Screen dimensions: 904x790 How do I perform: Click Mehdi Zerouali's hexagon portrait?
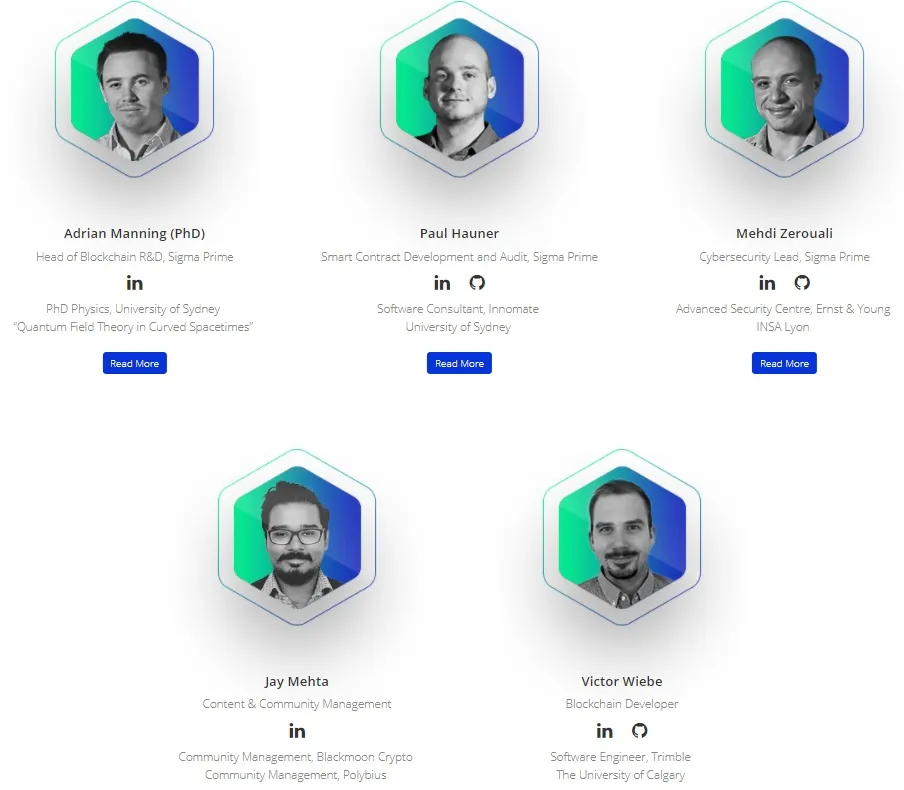(x=784, y=89)
